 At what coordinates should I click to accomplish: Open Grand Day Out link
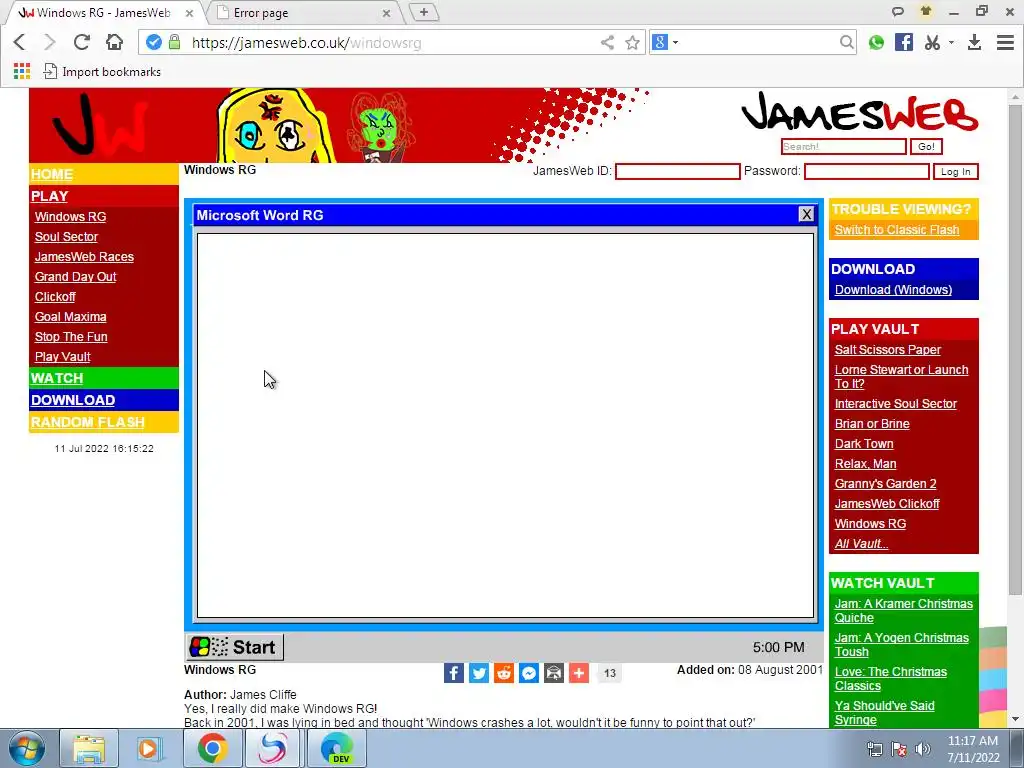pos(75,277)
